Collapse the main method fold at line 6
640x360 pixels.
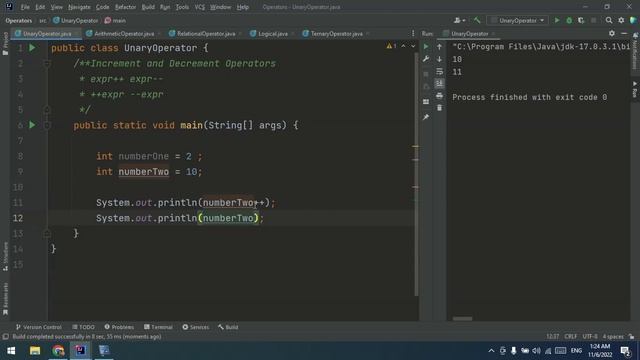pos(47,125)
